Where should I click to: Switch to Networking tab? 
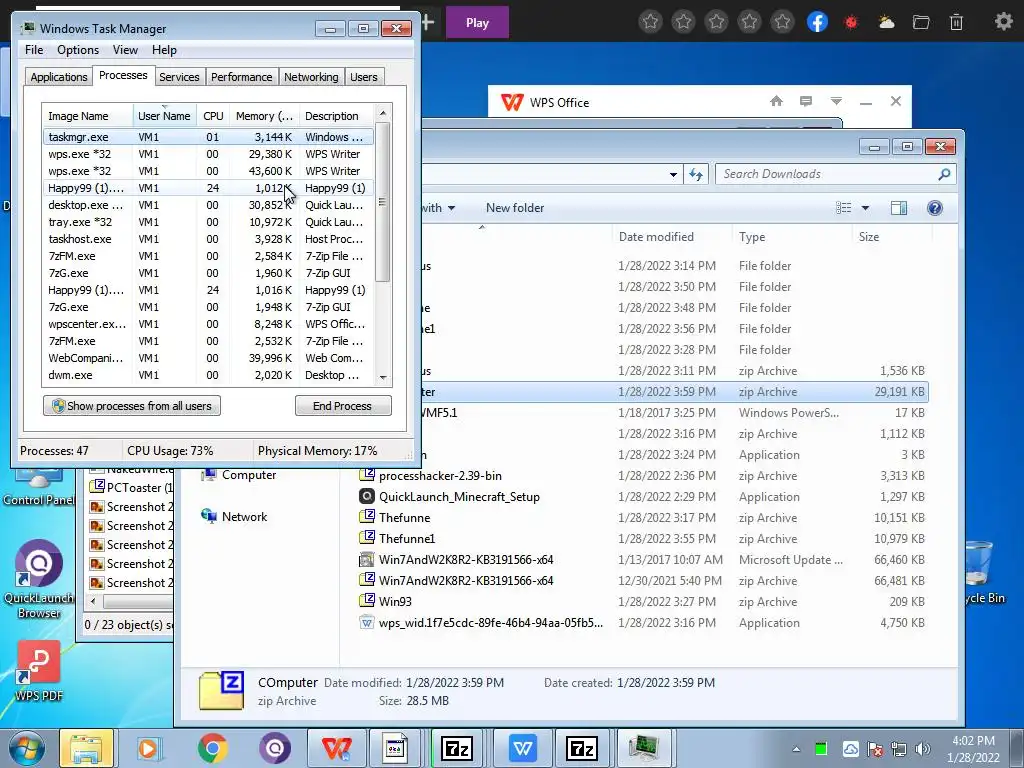pos(312,77)
